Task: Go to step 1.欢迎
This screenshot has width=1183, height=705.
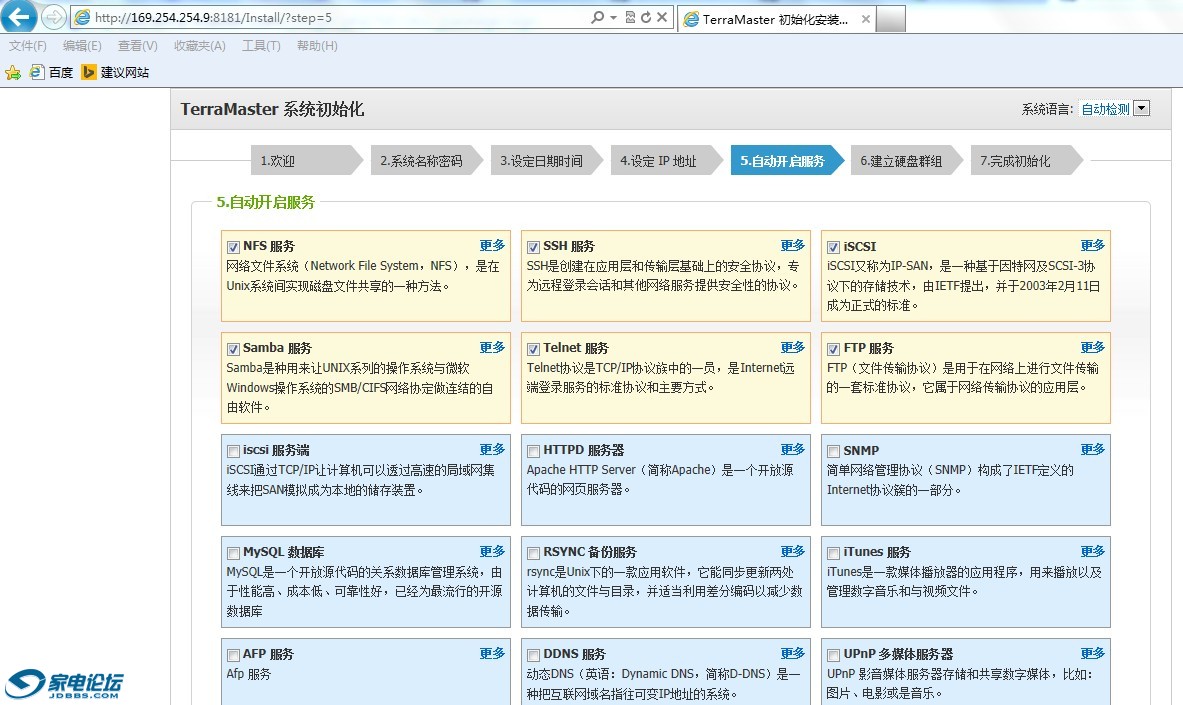Action: 306,161
